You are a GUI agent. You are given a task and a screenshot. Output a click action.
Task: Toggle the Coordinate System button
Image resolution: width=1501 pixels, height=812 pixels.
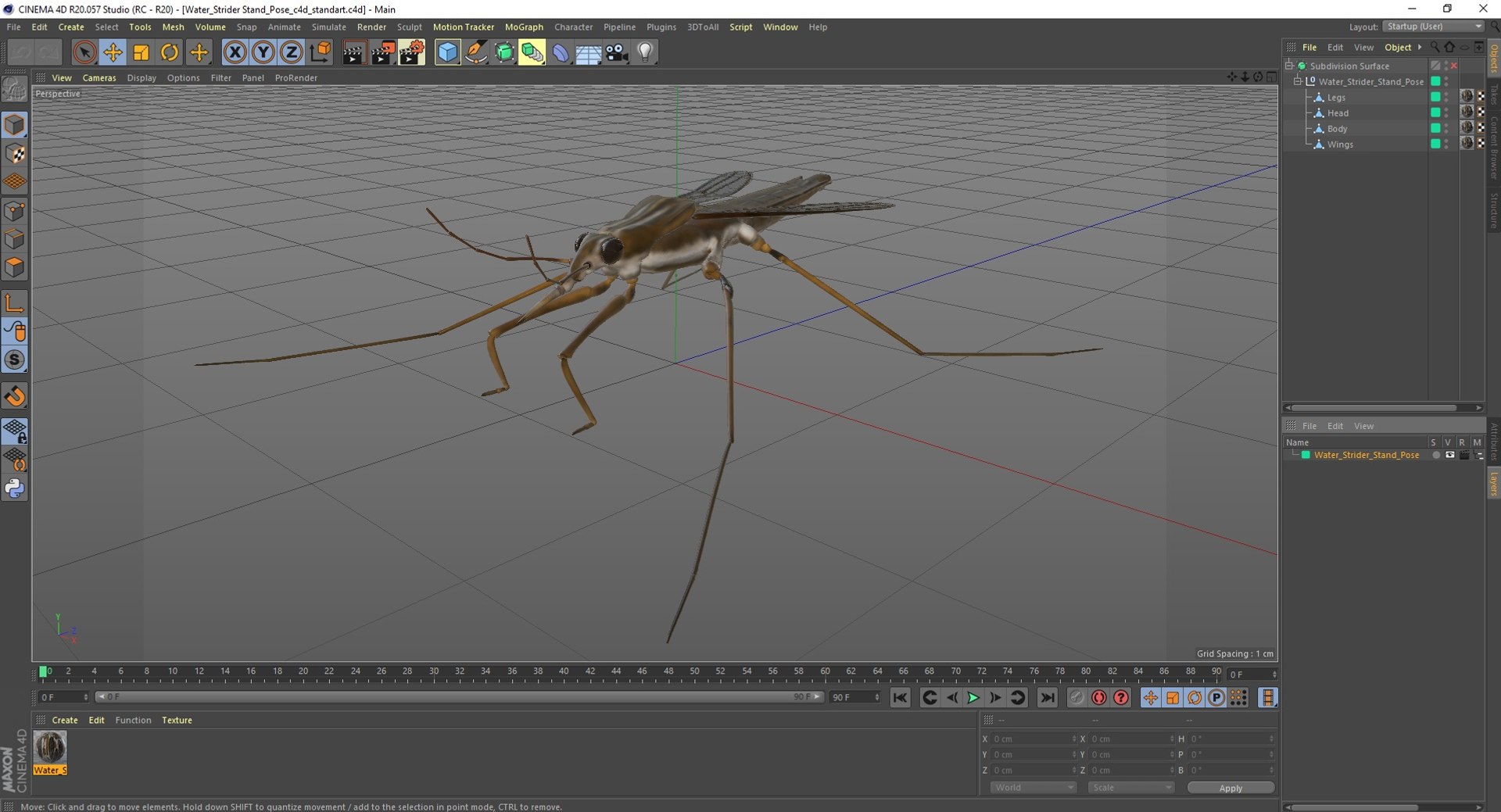[320, 52]
